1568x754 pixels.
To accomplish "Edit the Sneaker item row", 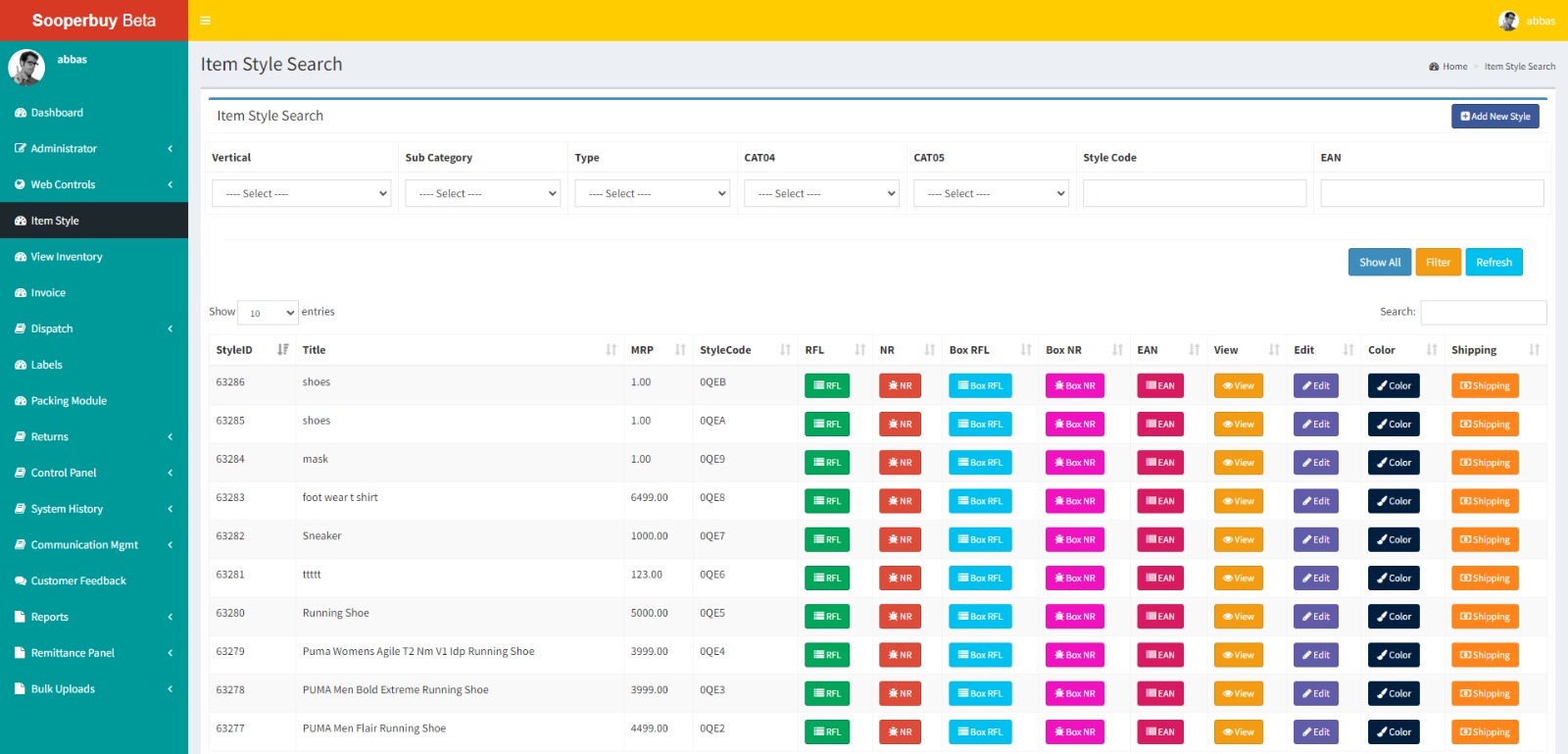I will pyautogui.click(x=1315, y=540).
